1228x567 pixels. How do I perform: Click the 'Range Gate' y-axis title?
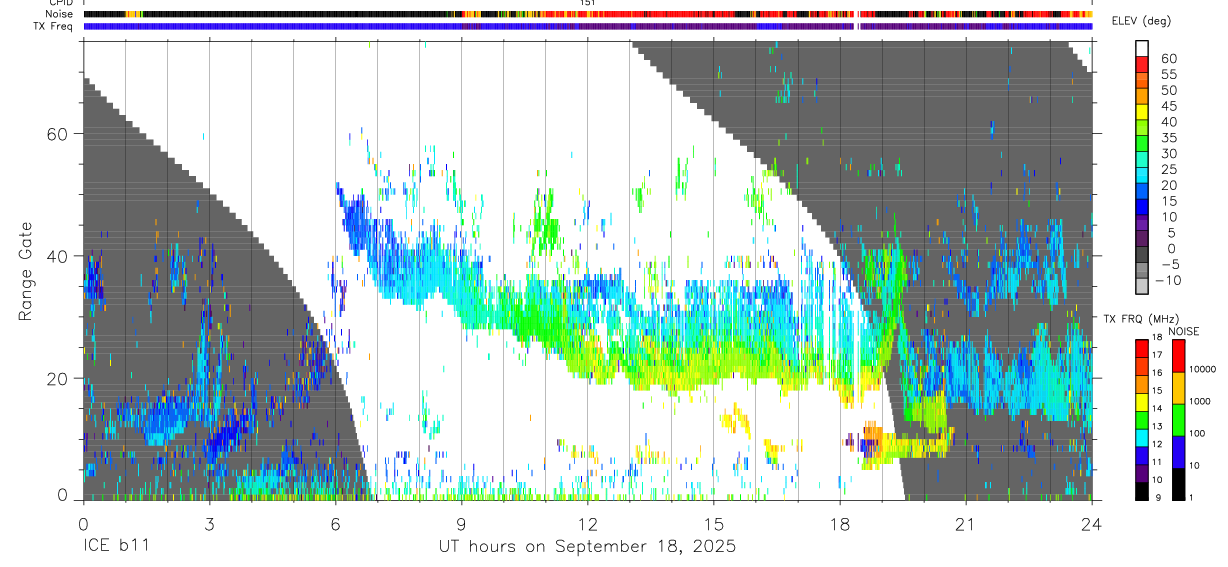click(x=27, y=271)
